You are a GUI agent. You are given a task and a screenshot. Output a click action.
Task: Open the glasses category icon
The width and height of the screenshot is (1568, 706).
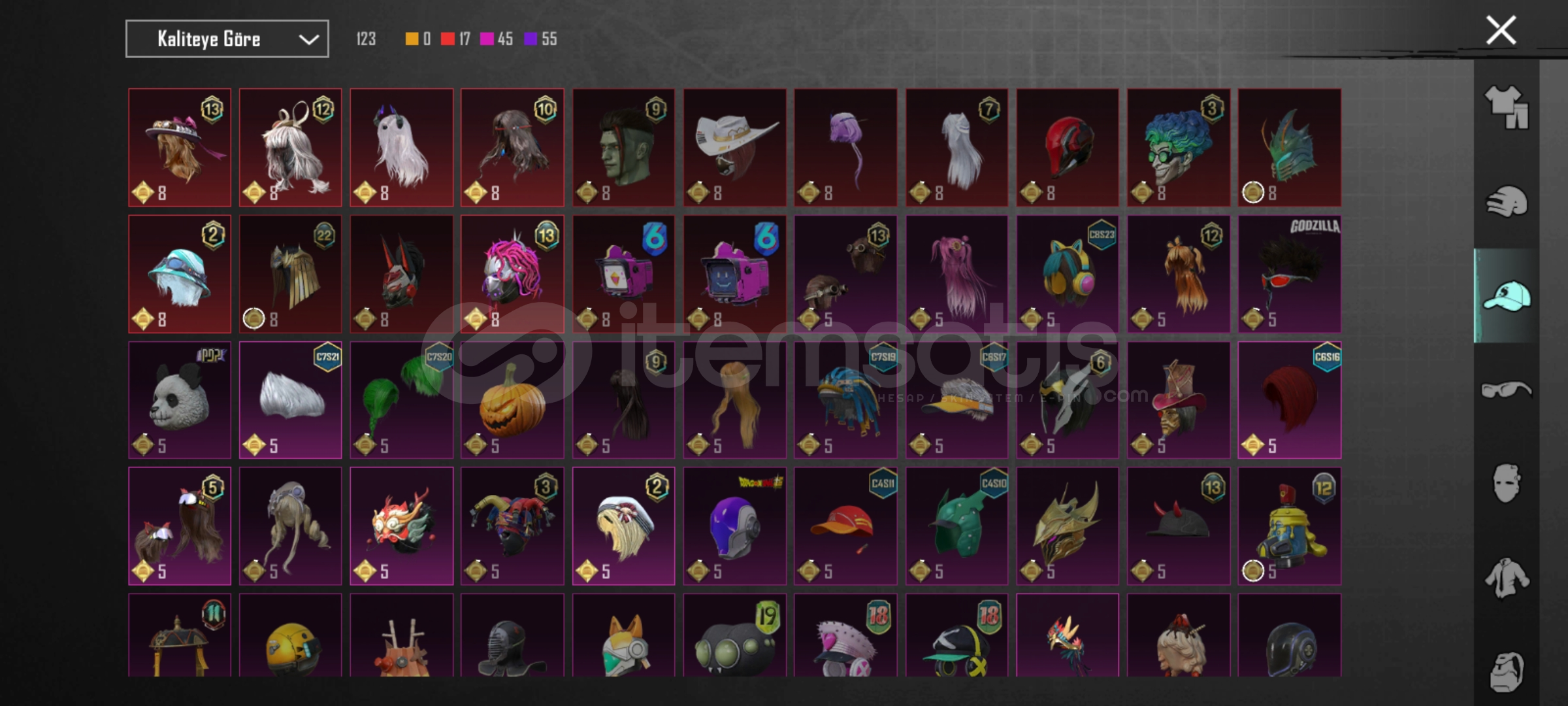coord(1506,390)
